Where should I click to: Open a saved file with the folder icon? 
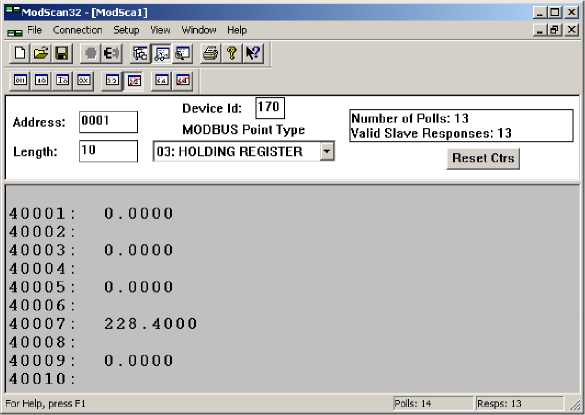click(x=41, y=53)
